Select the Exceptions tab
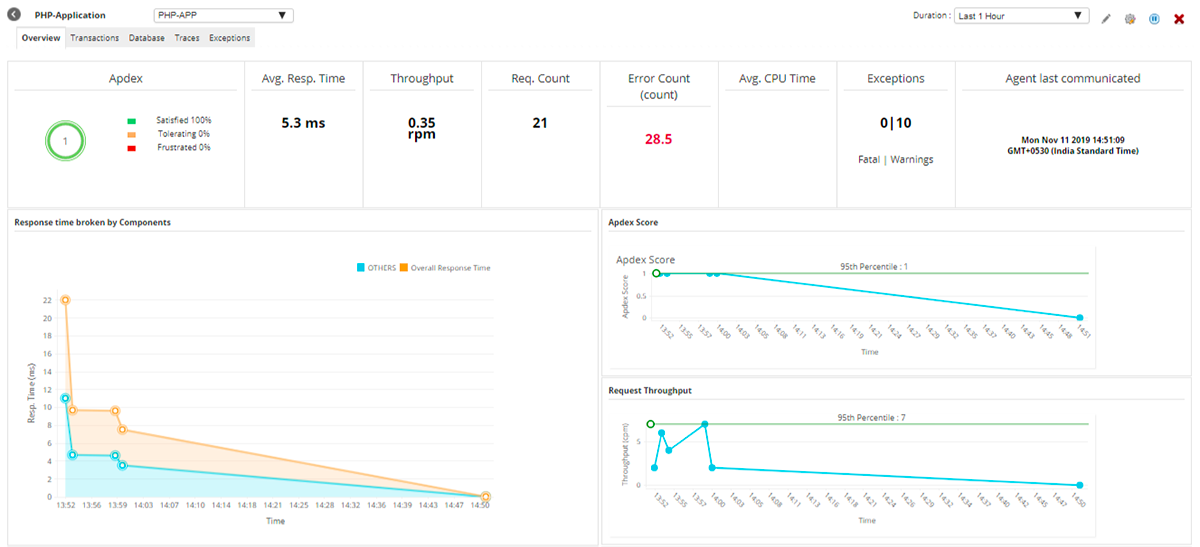Screen dimensions: 1200x547 230,38
